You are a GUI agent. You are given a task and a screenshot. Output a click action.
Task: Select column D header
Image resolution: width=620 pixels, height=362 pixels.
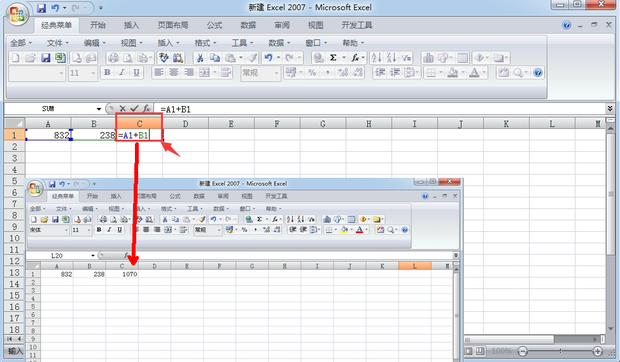point(185,124)
